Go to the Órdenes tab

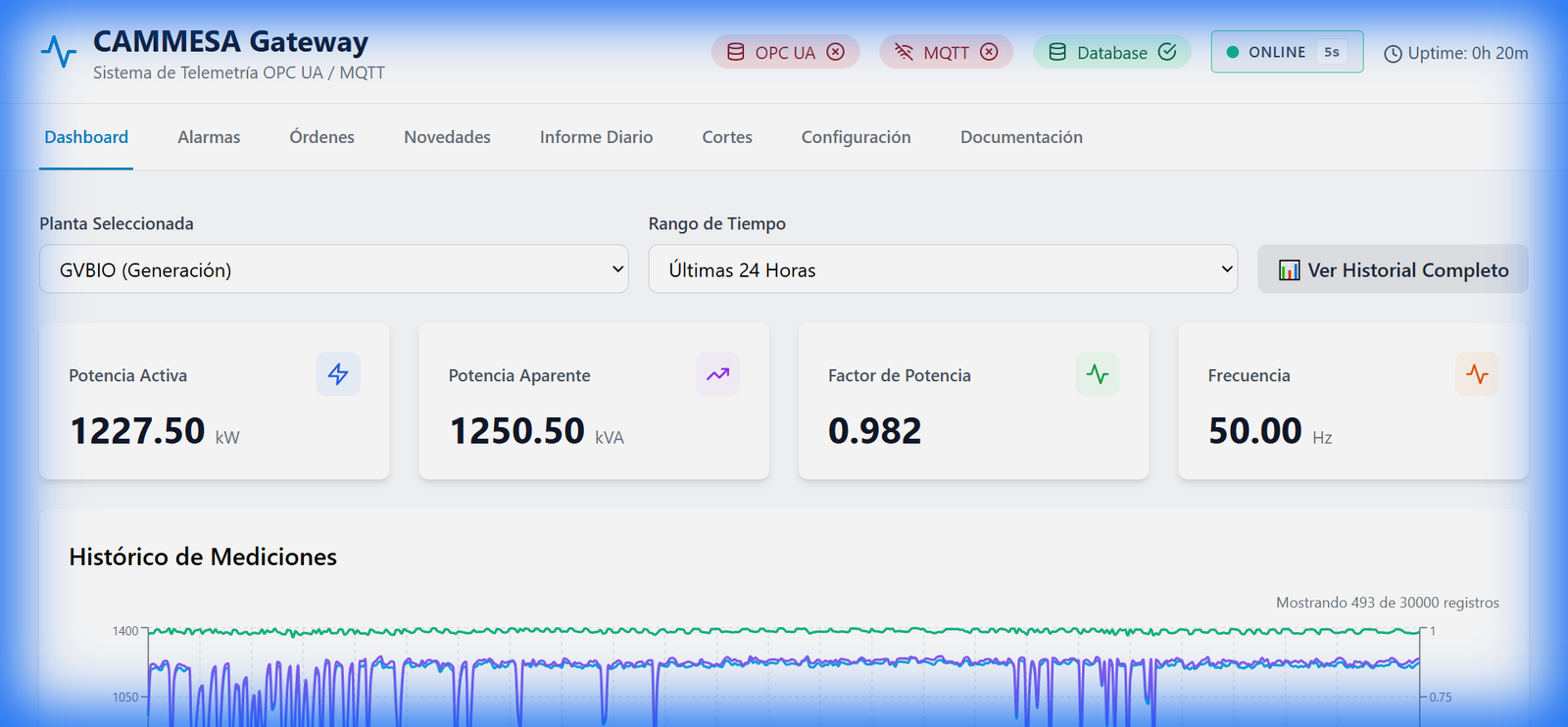click(x=321, y=137)
